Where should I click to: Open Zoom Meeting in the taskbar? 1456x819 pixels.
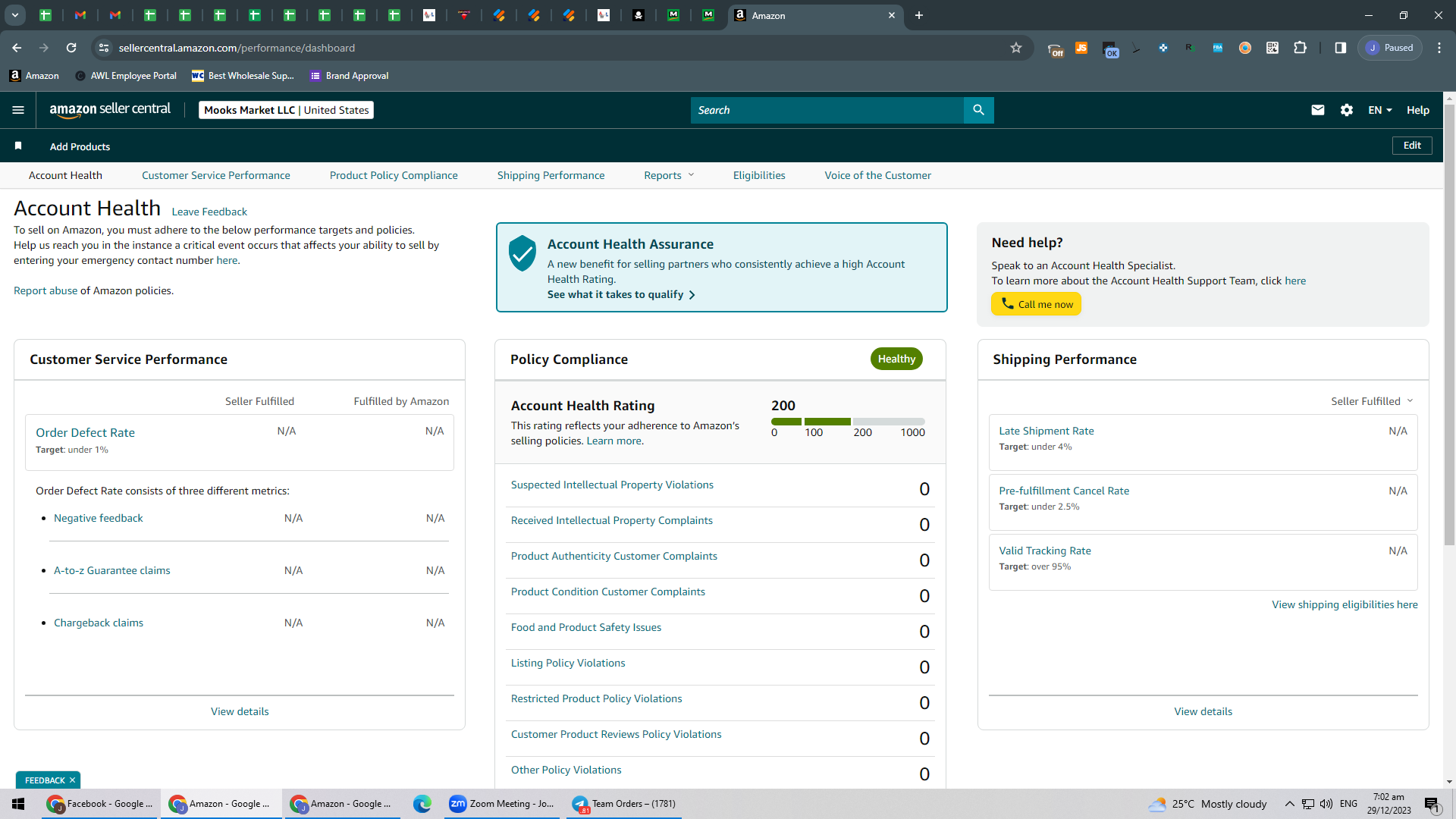click(503, 804)
